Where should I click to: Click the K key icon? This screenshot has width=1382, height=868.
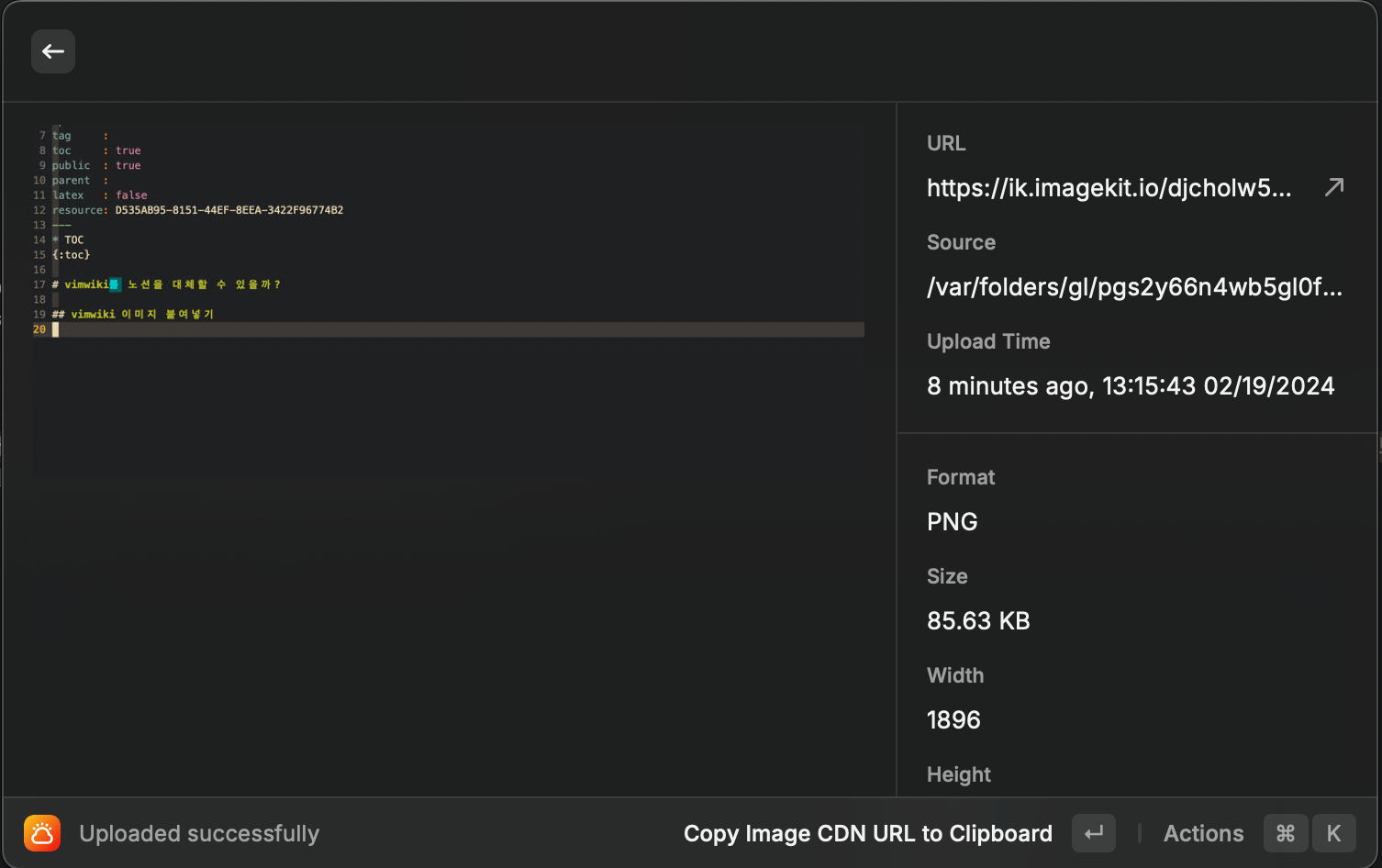click(1334, 833)
